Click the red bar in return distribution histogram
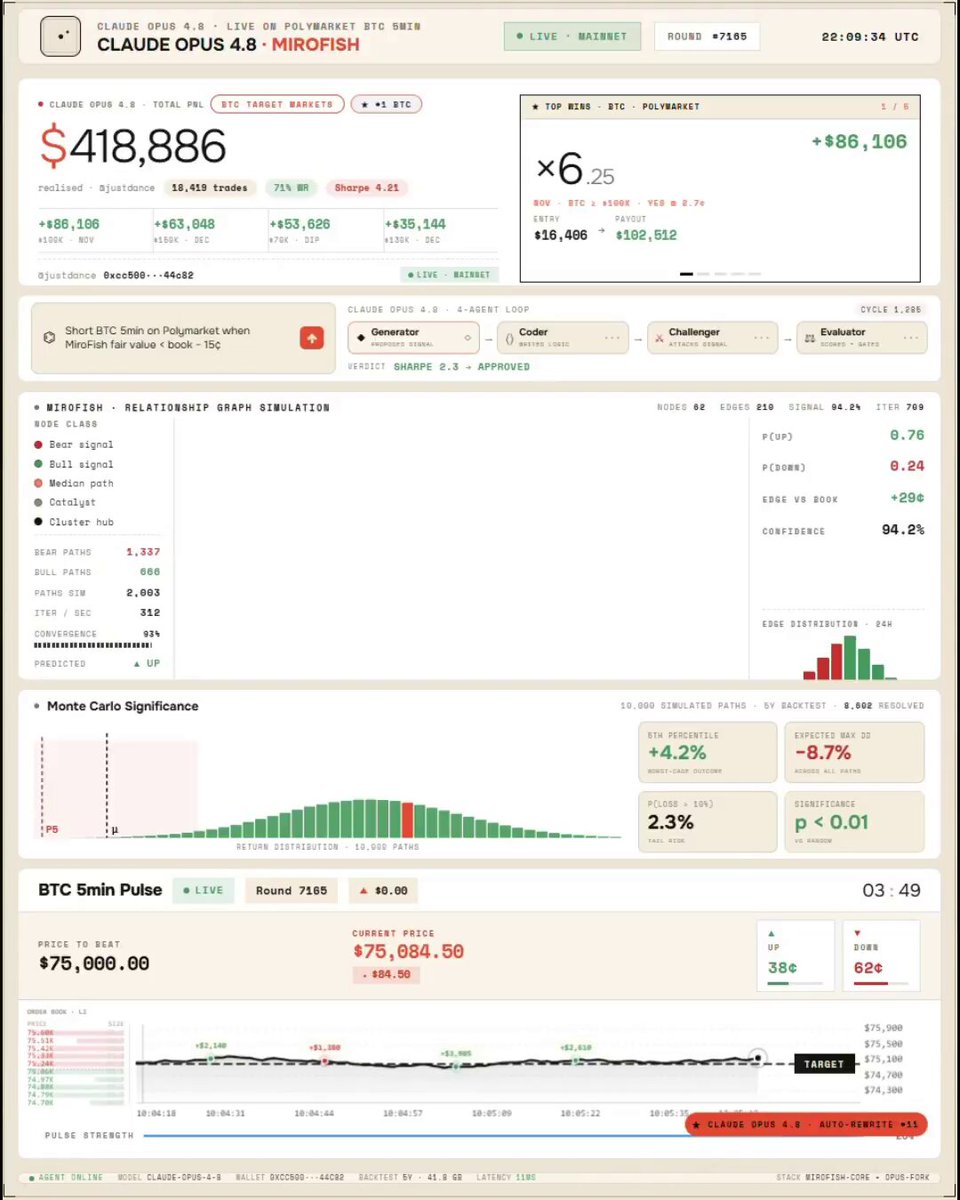This screenshot has width=960, height=1200. pos(407,819)
